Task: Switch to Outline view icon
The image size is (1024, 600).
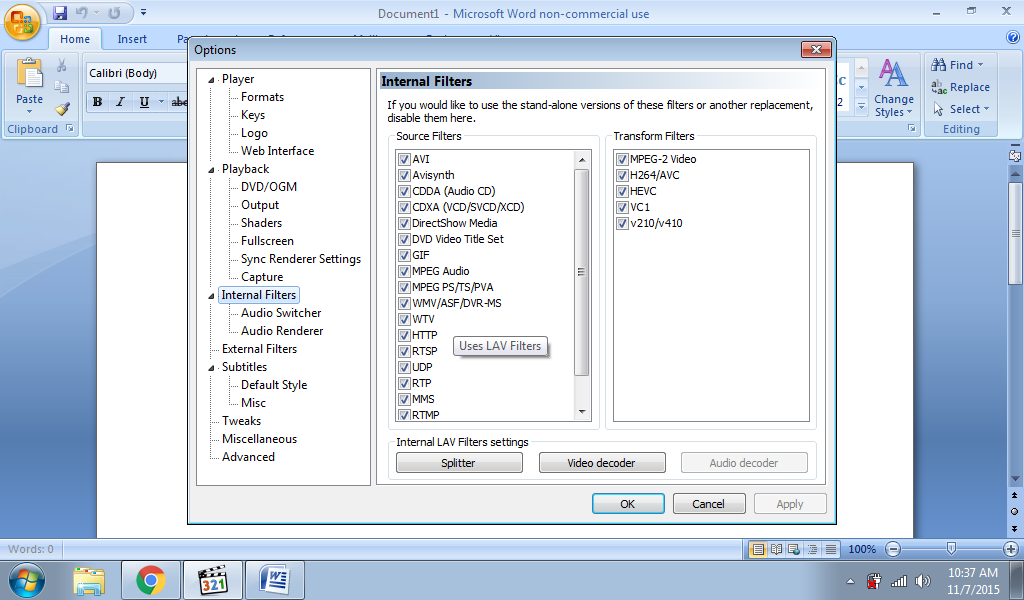Action: pyautogui.click(x=812, y=549)
